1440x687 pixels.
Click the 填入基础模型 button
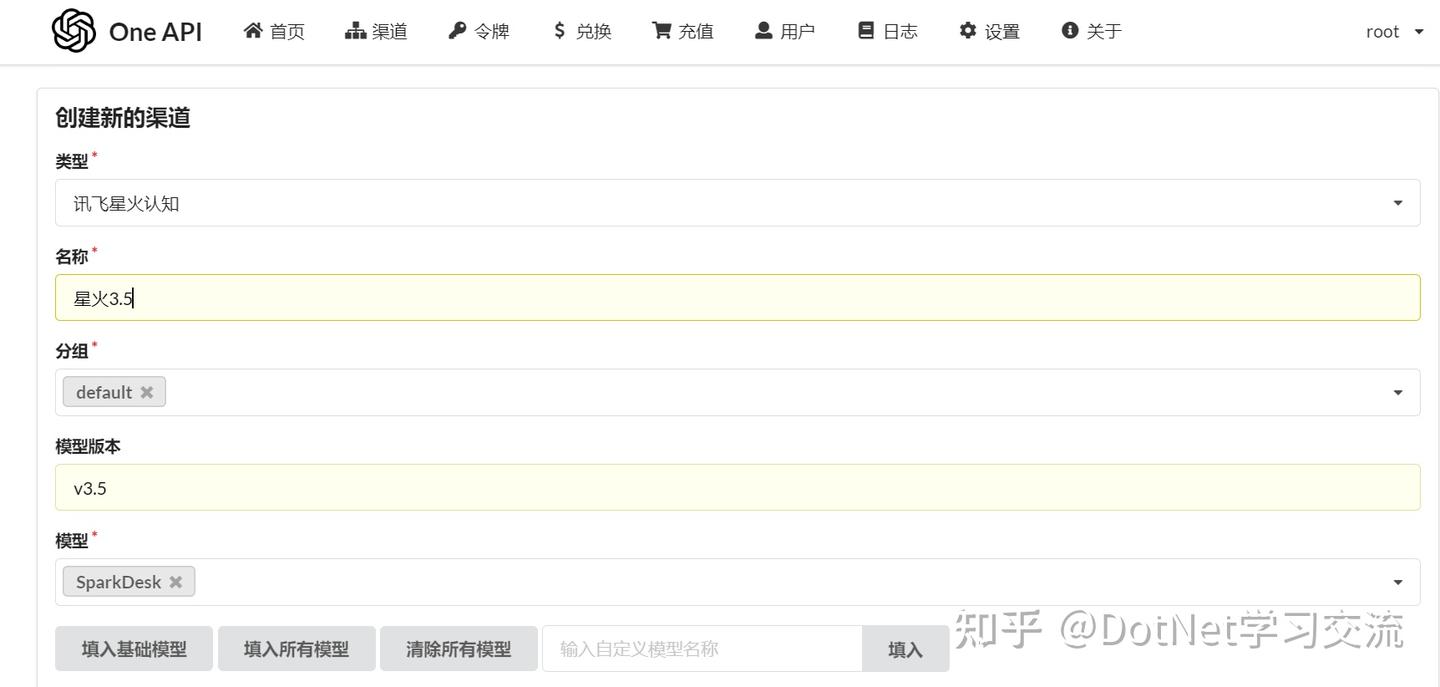tap(133, 648)
